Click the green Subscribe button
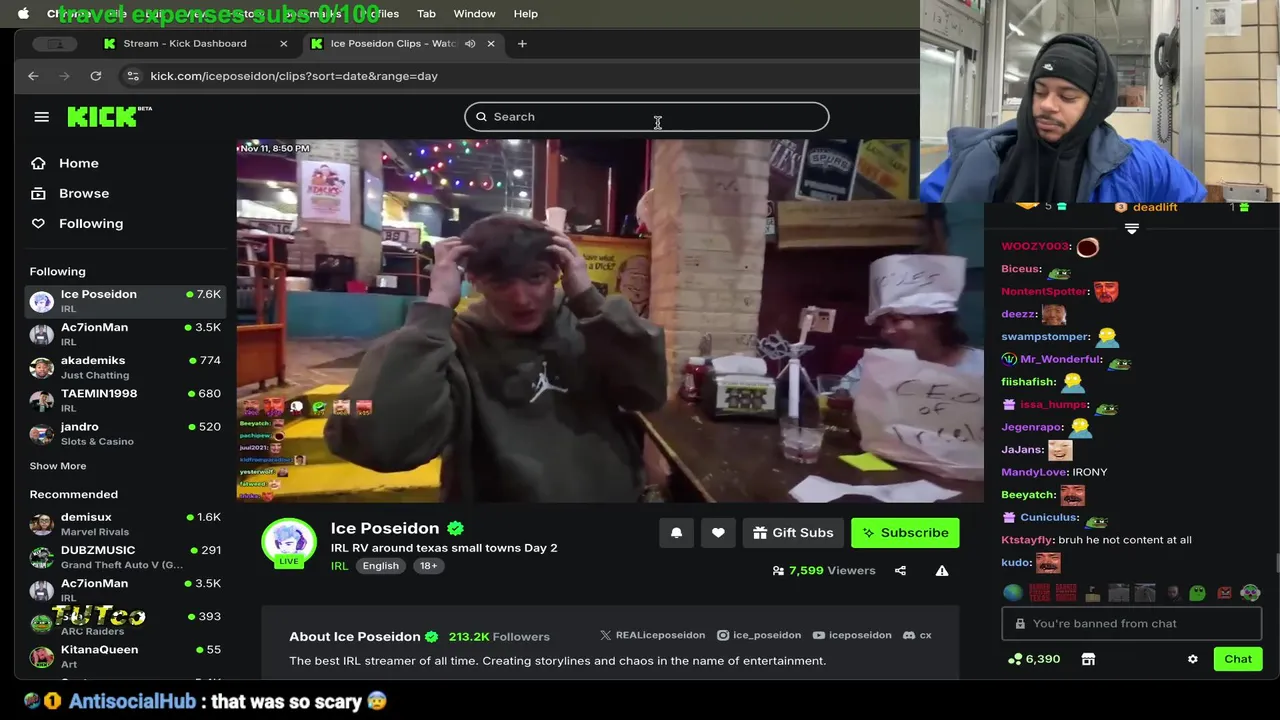 click(905, 533)
